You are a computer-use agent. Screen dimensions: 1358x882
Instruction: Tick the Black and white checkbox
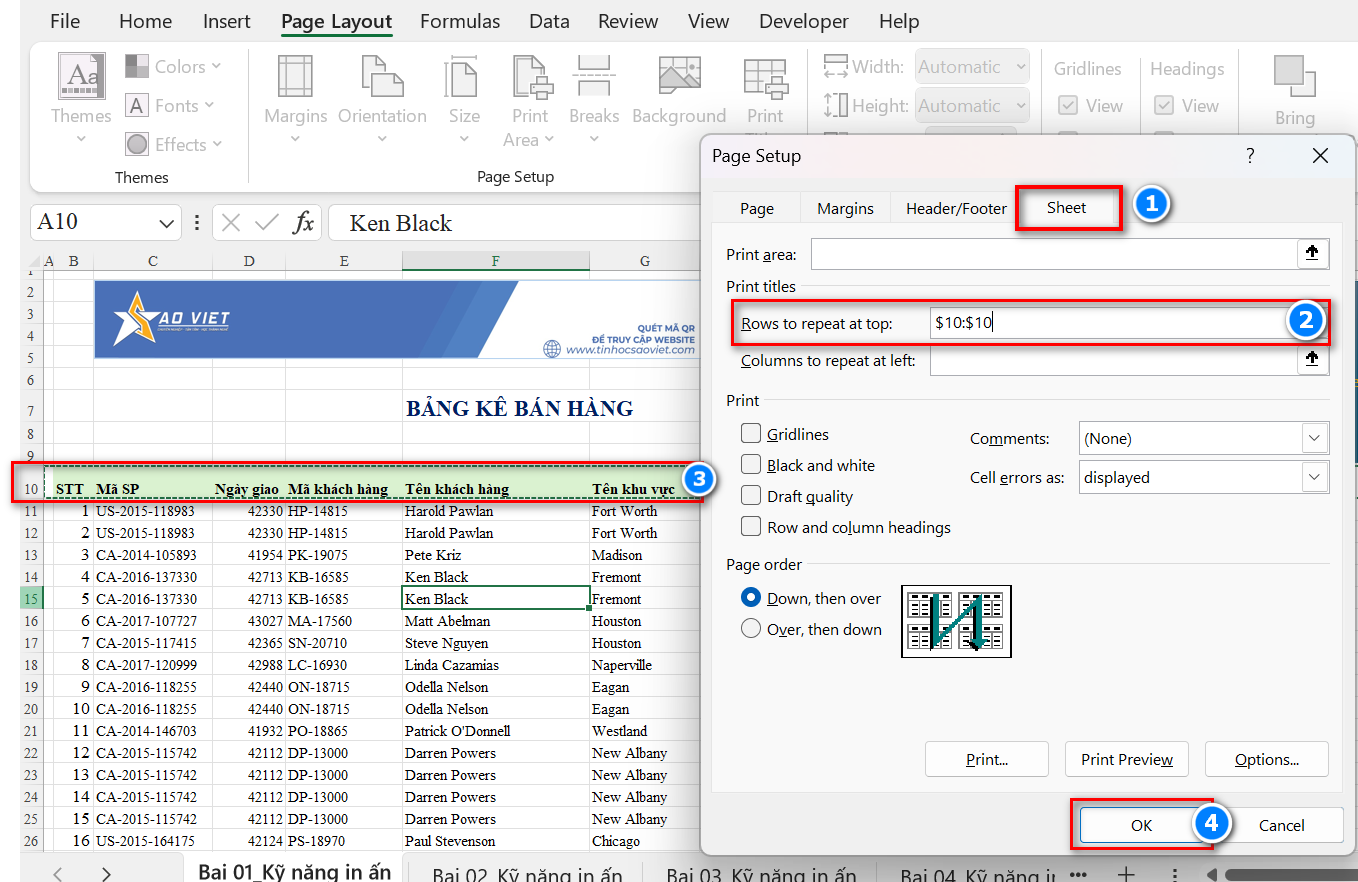[751, 465]
